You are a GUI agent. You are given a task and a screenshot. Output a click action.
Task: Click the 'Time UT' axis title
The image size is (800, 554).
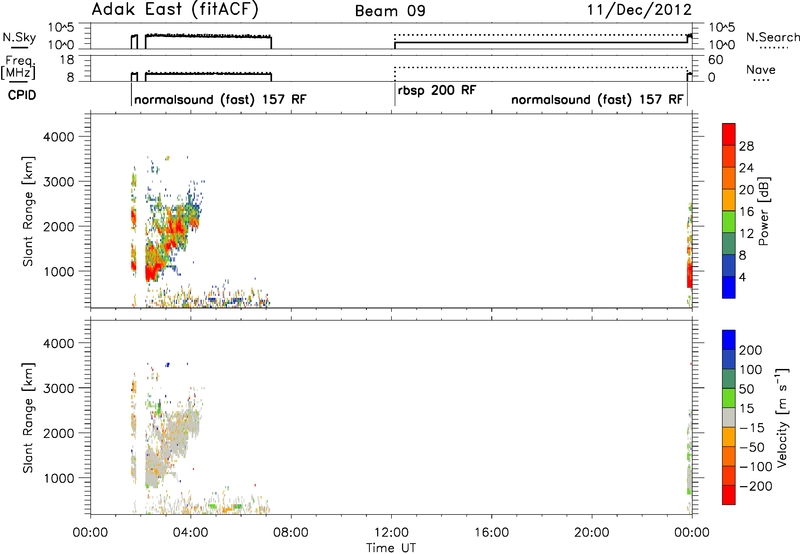click(x=391, y=547)
